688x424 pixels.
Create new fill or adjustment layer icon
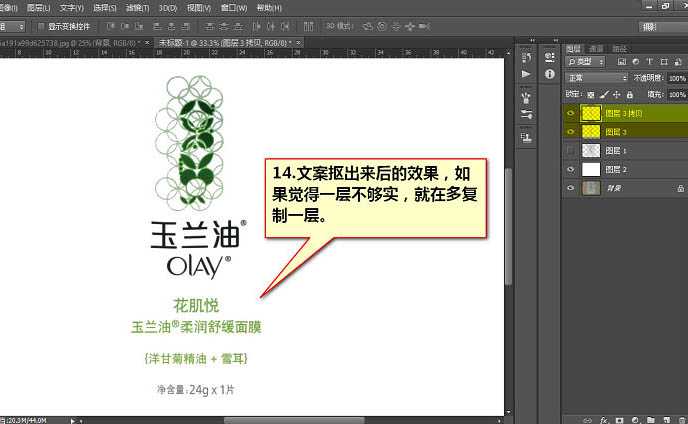(x=635, y=420)
